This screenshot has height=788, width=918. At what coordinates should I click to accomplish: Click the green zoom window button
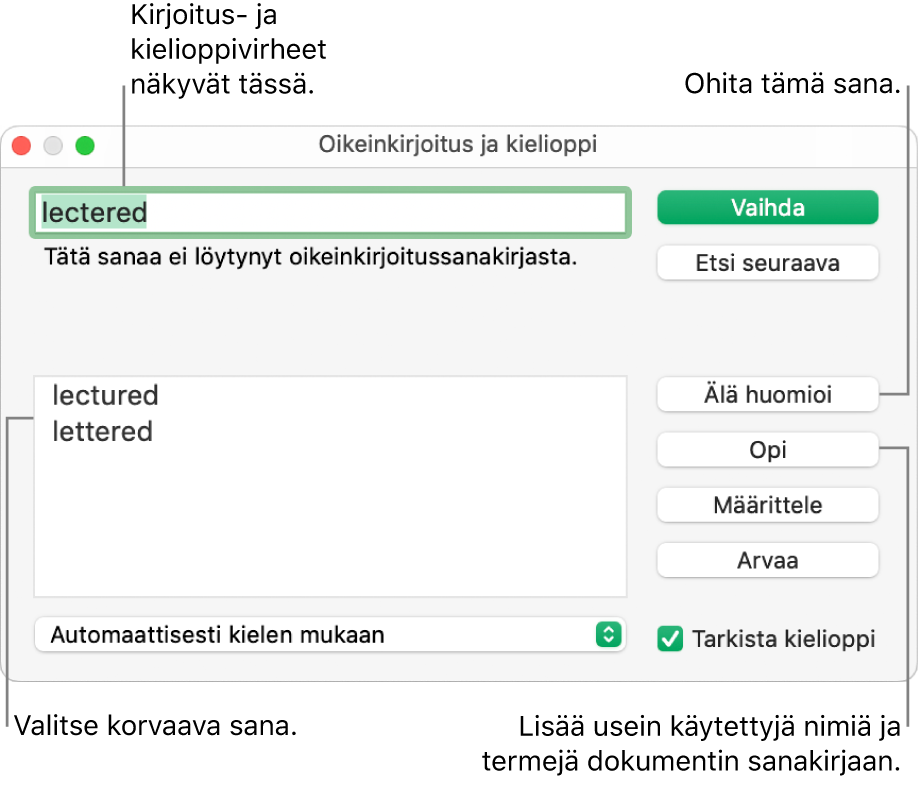(85, 145)
